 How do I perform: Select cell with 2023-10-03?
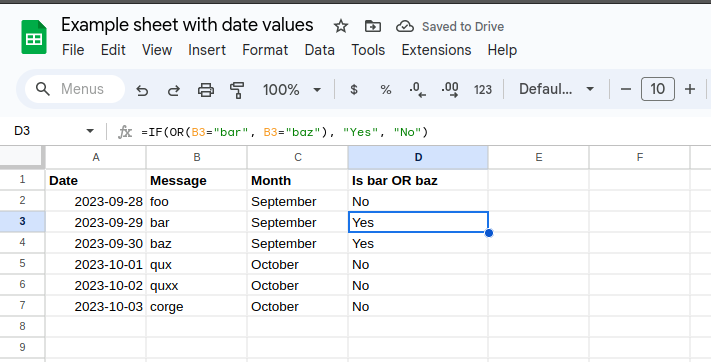[96, 307]
